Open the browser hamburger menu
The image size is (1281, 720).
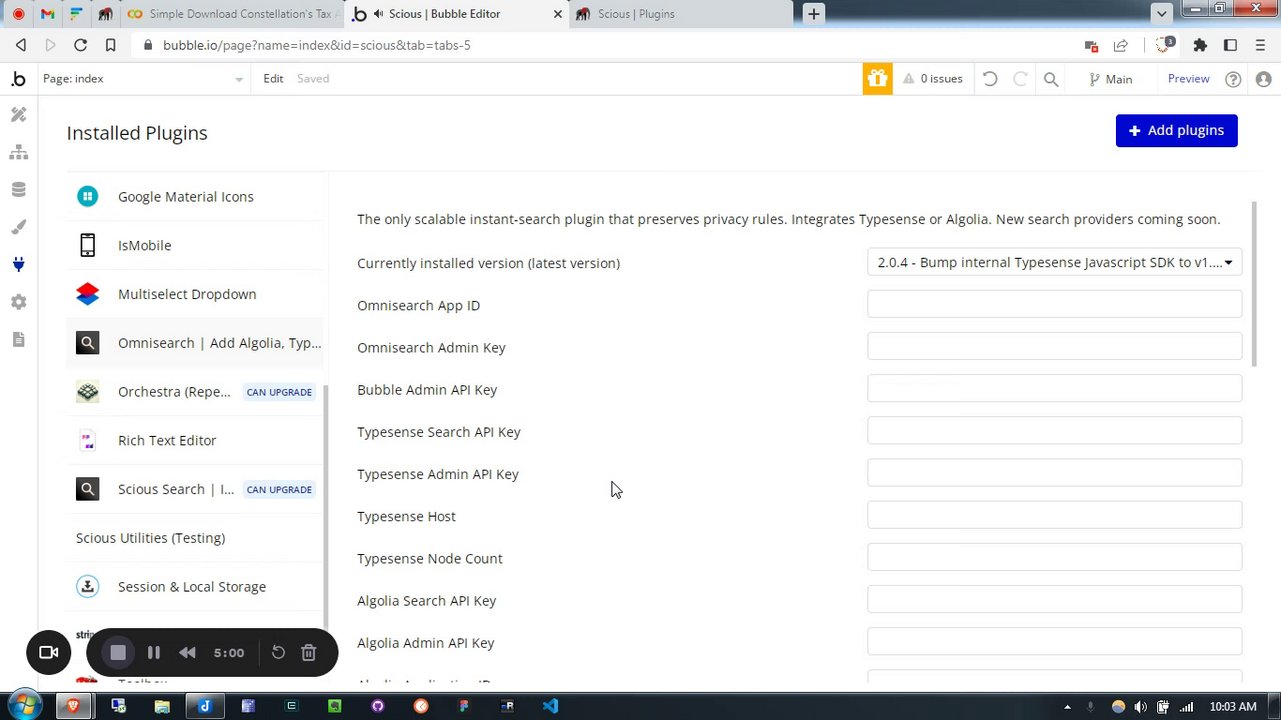[1261, 45]
